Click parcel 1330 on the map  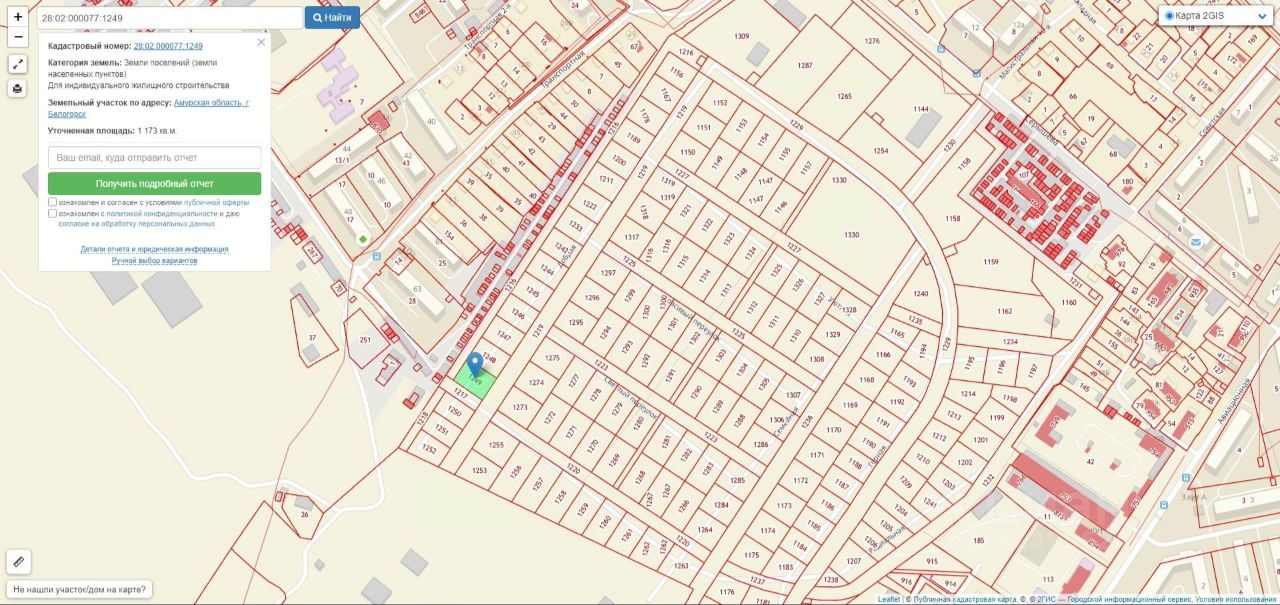pyautogui.click(x=851, y=234)
